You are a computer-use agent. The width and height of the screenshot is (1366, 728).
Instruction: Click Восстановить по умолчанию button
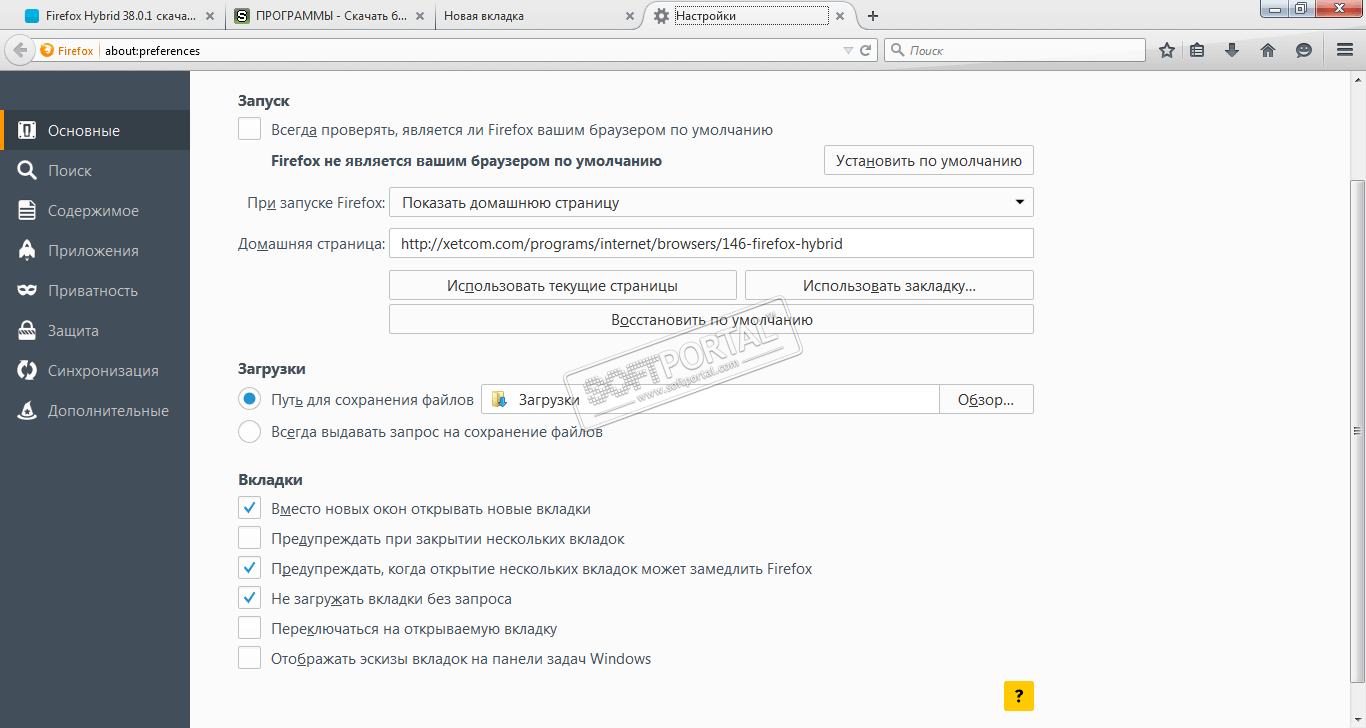711,320
